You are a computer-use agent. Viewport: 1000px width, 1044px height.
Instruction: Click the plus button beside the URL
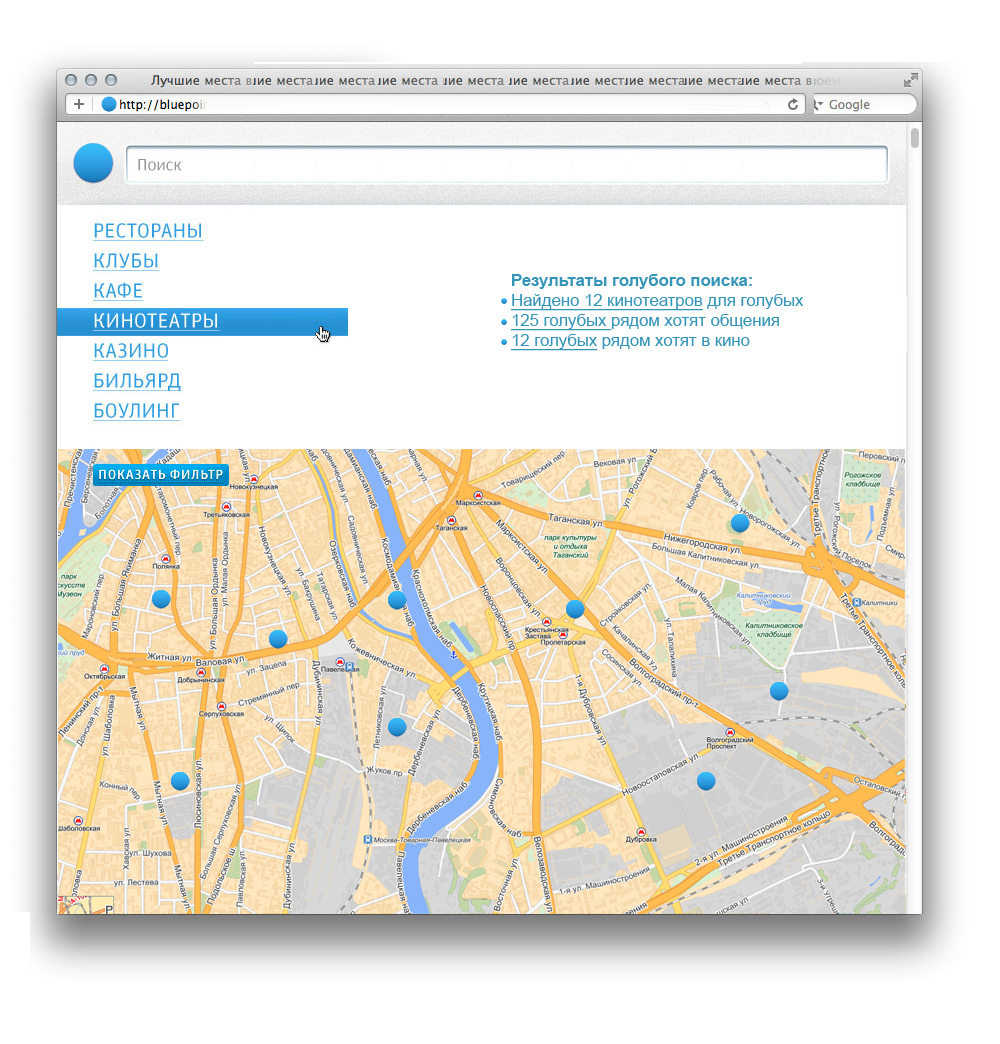click(x=79, y=105)
